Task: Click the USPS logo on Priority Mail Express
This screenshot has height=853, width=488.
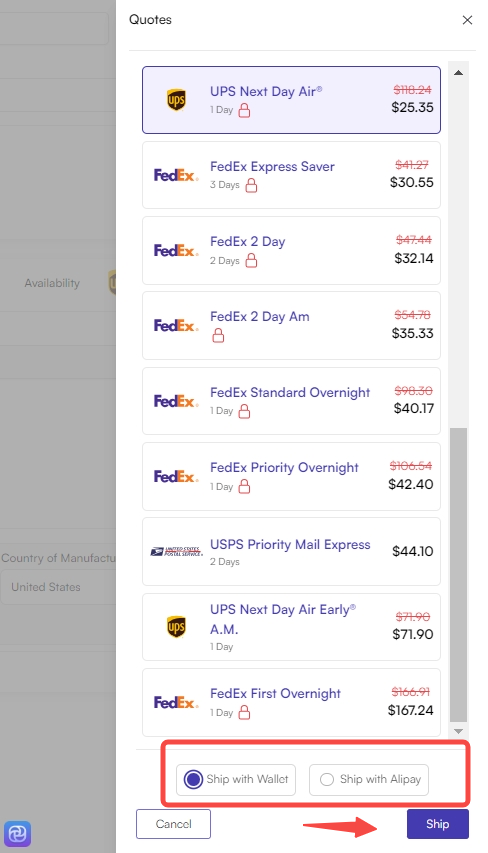Action: pyautogui.click(x=176, y=552)
